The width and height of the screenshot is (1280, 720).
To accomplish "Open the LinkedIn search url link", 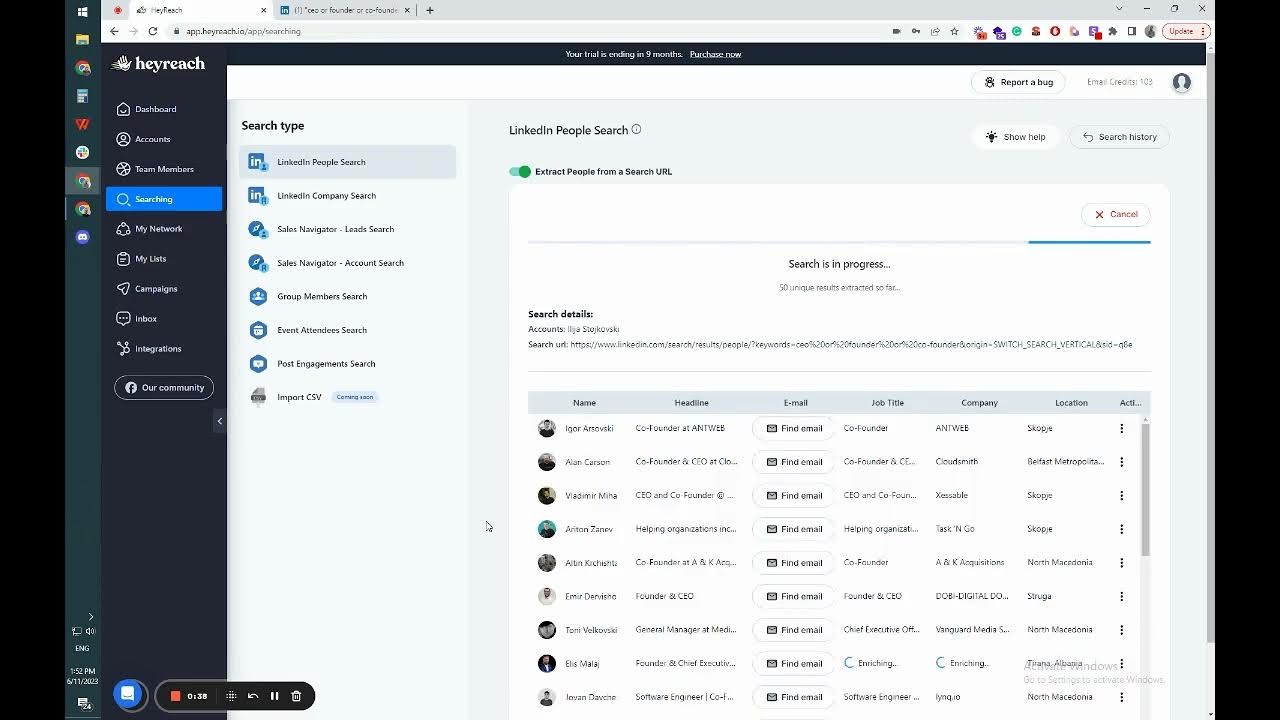I will [x=851, y=345].
